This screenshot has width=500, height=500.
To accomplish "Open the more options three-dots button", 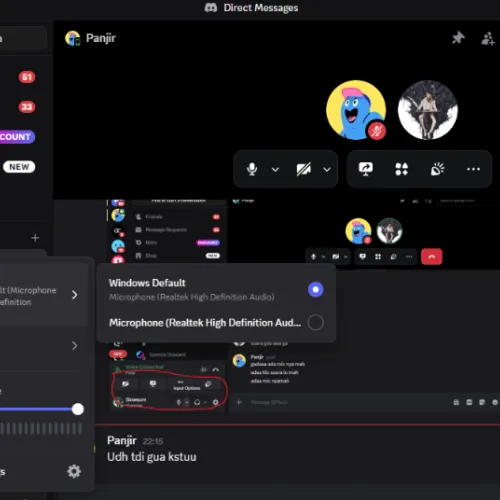I will coord(473,169).
